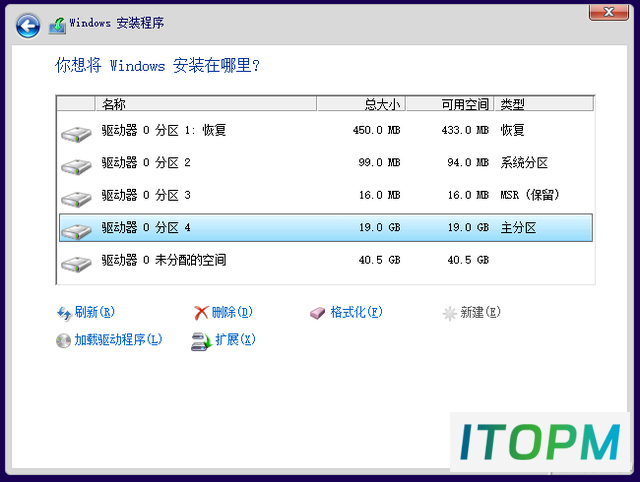Select row 驱动器 0 未分配的空间
640x482 pixels.
tap(326, 260)
